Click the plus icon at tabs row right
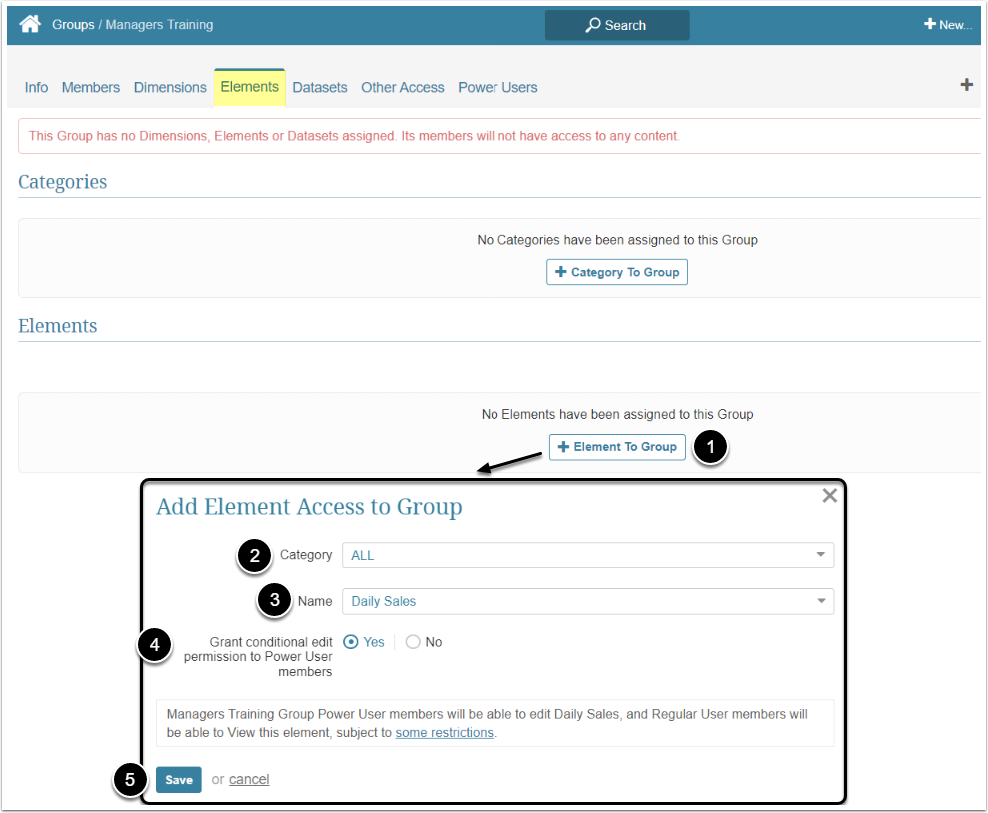988x813 pixels. (966, 84)
